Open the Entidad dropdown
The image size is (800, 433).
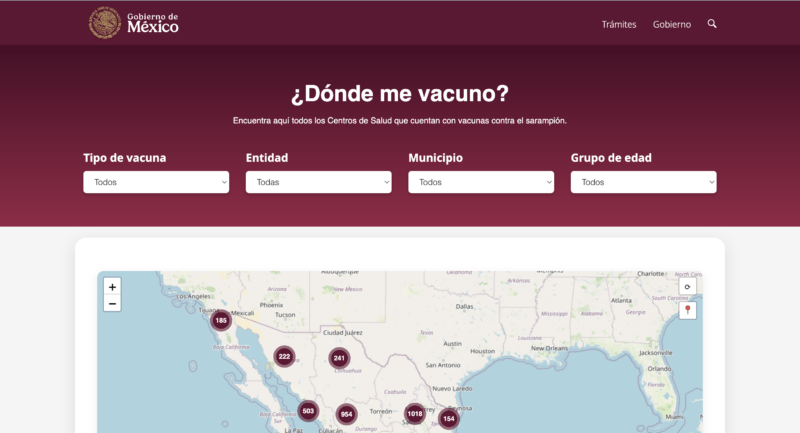(318, 182)
